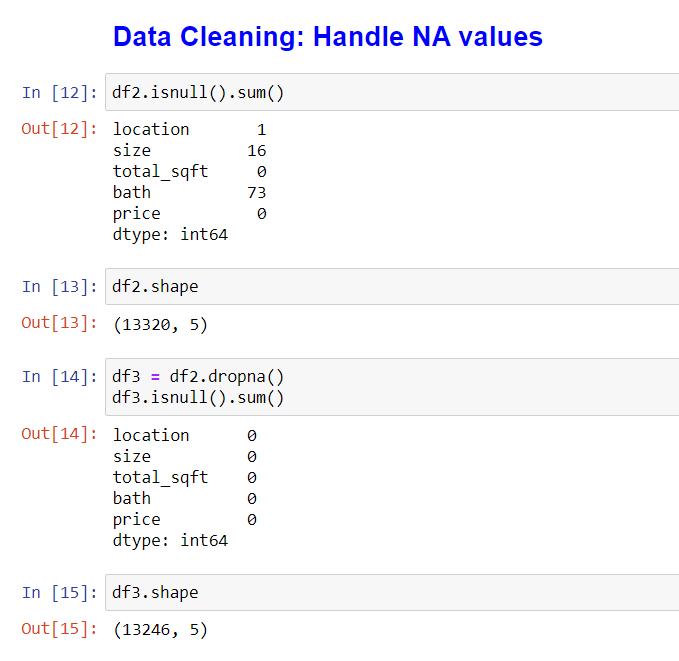Click the location row in Out[14]
Viewport: 679px width, 661px height.
185,435
